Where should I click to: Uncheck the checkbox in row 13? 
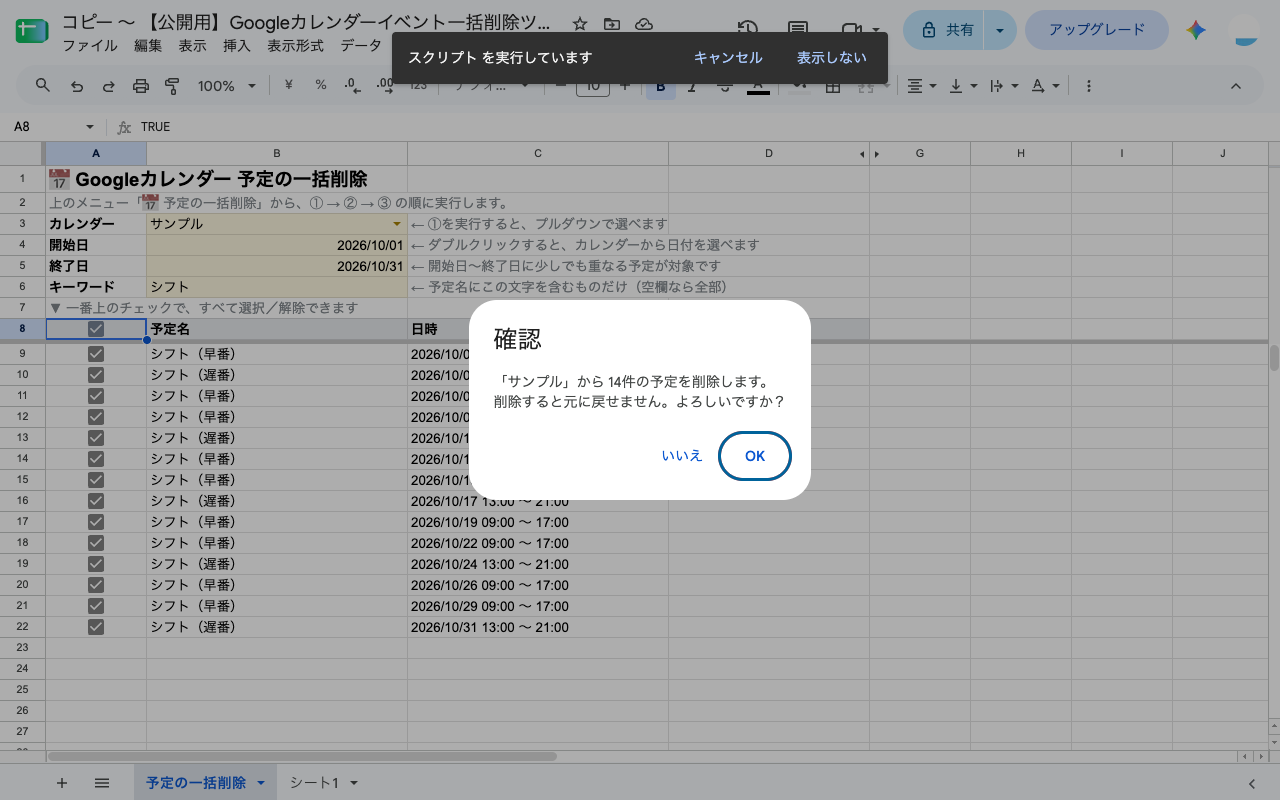[96, 438]
